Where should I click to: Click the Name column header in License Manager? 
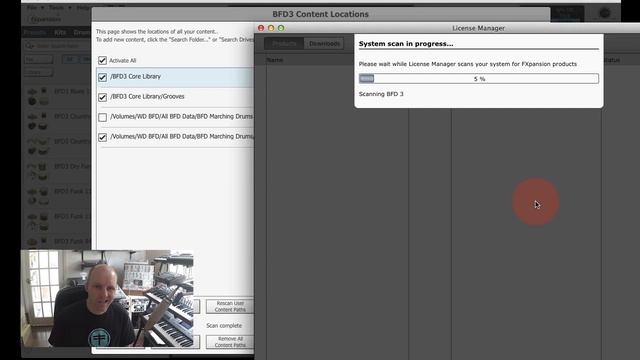point(275,60)
